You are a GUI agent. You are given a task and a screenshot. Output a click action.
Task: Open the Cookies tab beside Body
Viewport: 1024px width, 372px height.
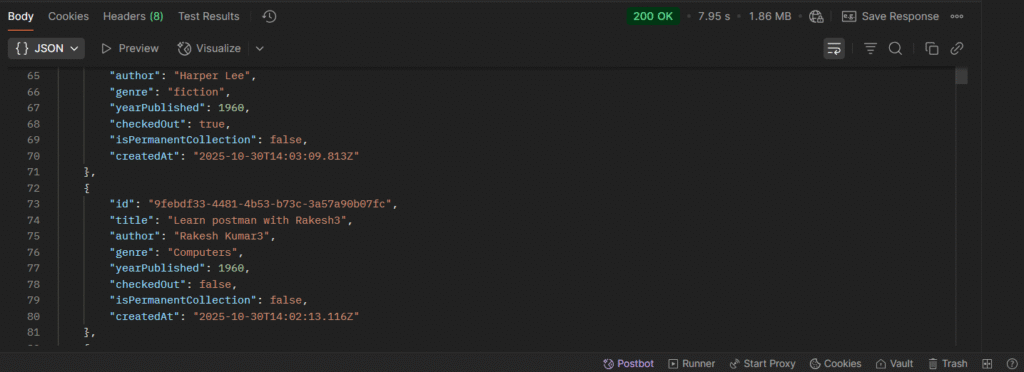click(x=69, y=16)
